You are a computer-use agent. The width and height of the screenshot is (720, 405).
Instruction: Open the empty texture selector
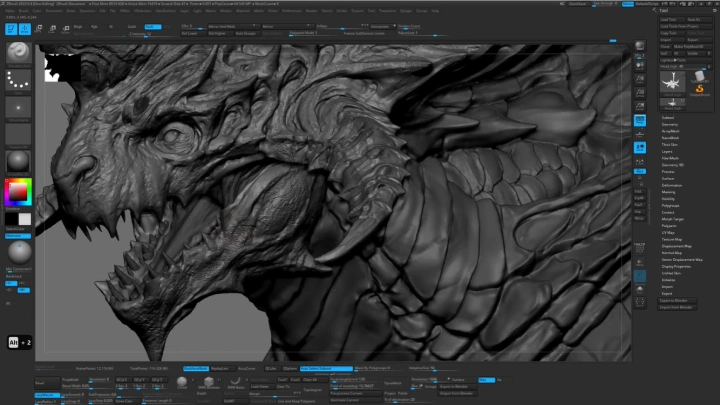tap(18, 135)
